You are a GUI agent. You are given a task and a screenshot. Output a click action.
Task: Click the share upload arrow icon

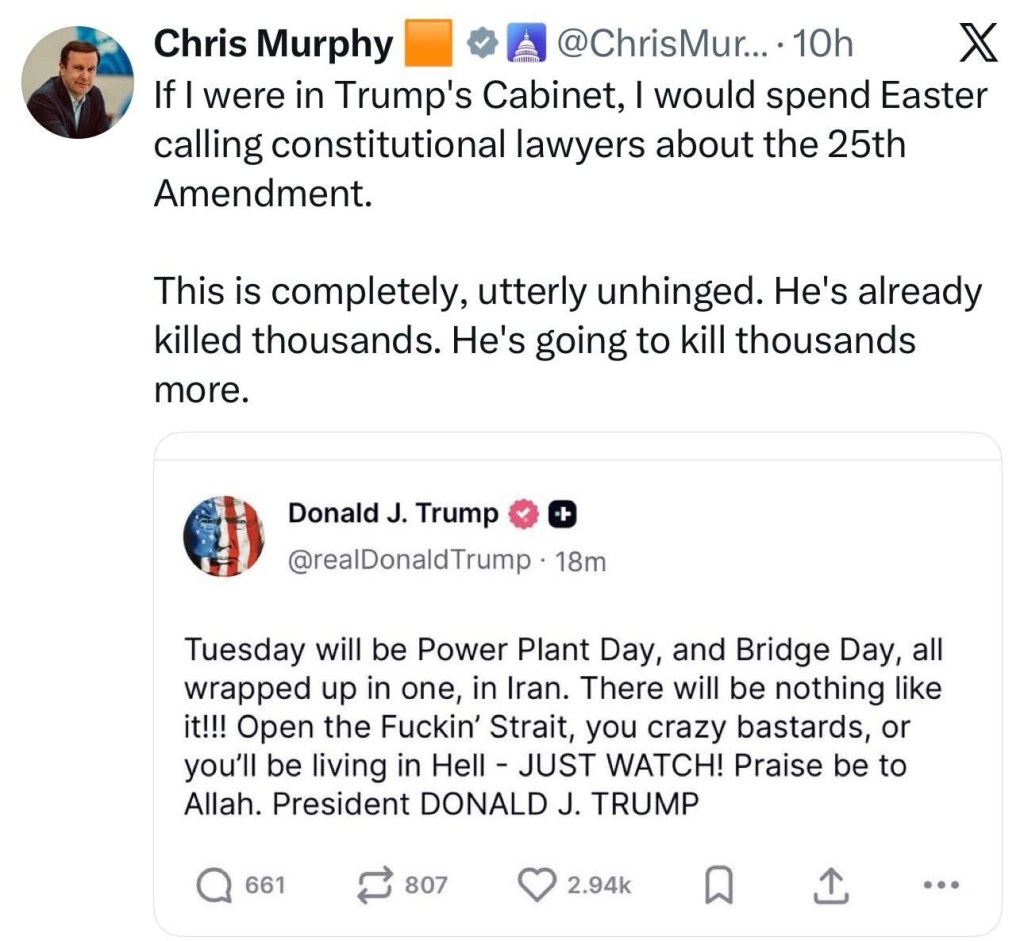coord(830,884)
